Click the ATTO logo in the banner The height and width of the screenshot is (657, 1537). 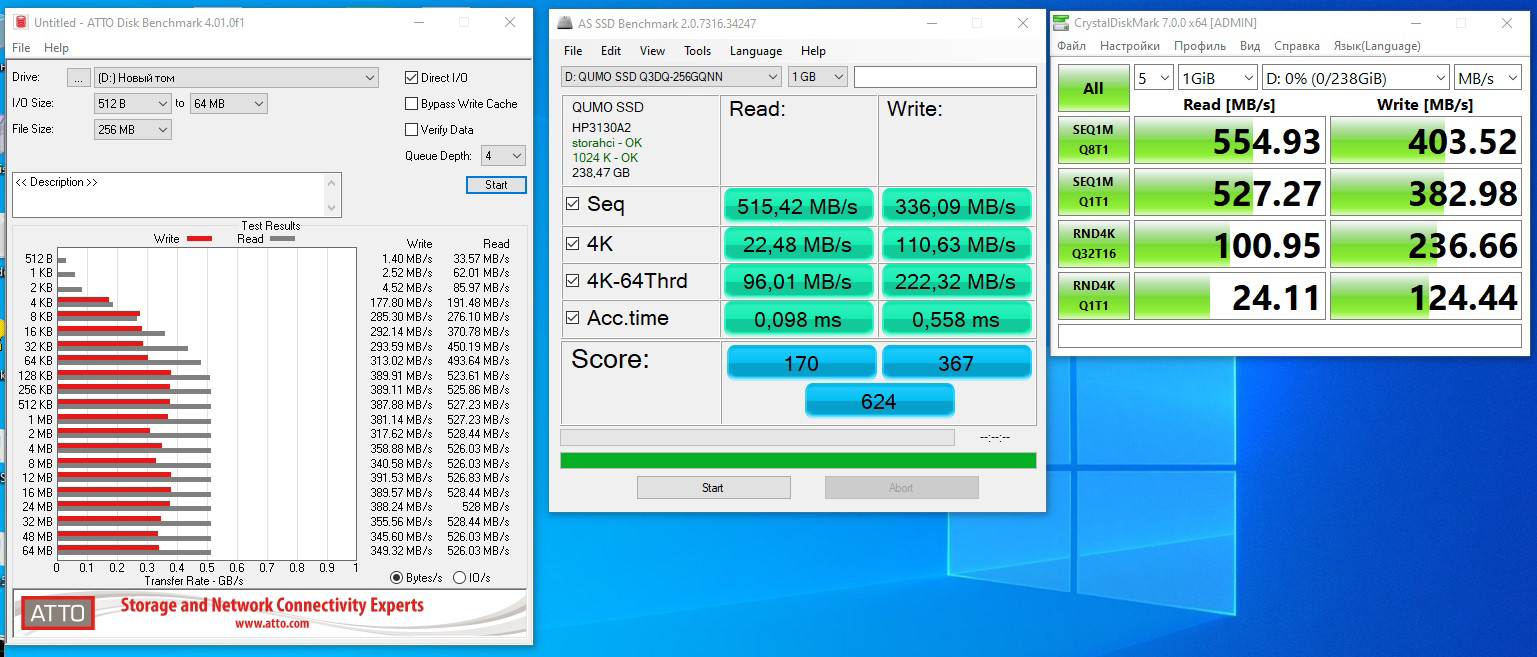[58, 613]
